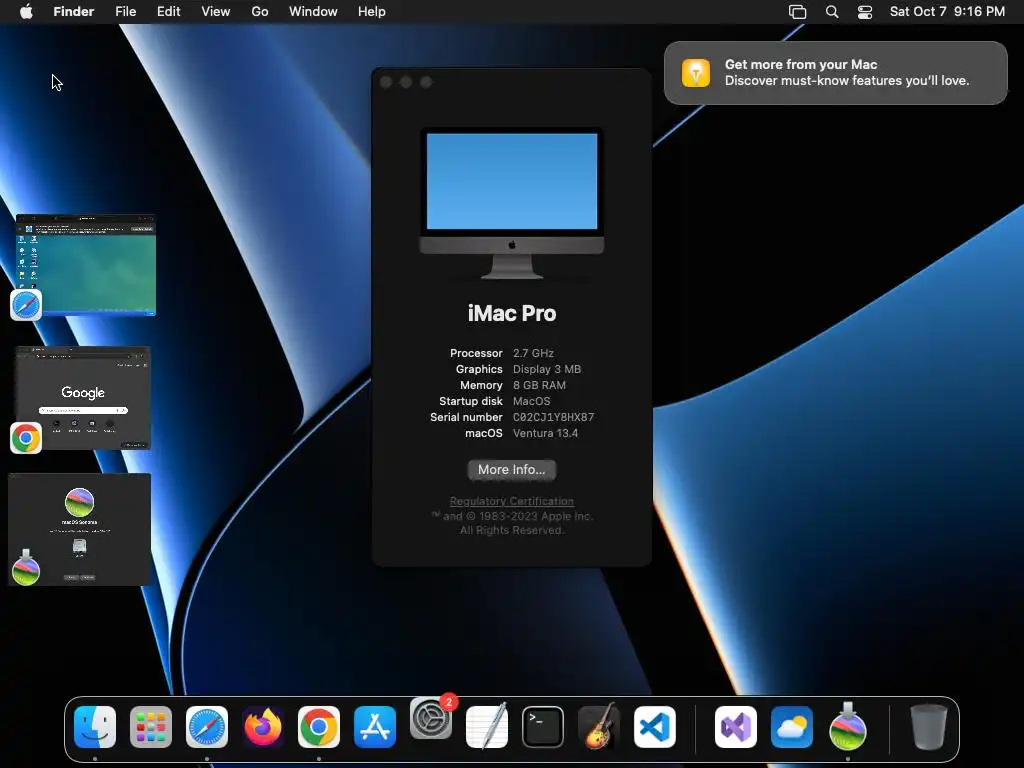Open the Go menu
Screen dimensions: 1024x768
click(x=260, y=12)
